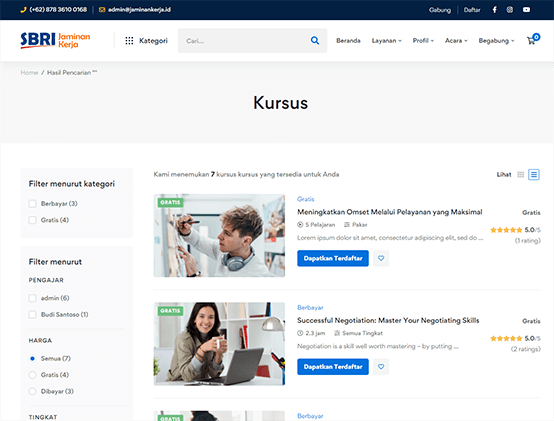Click Dapatkan Terdaftar for Successful Negotiation course
This screenshot has height=421, width=554.
point(333,367)
